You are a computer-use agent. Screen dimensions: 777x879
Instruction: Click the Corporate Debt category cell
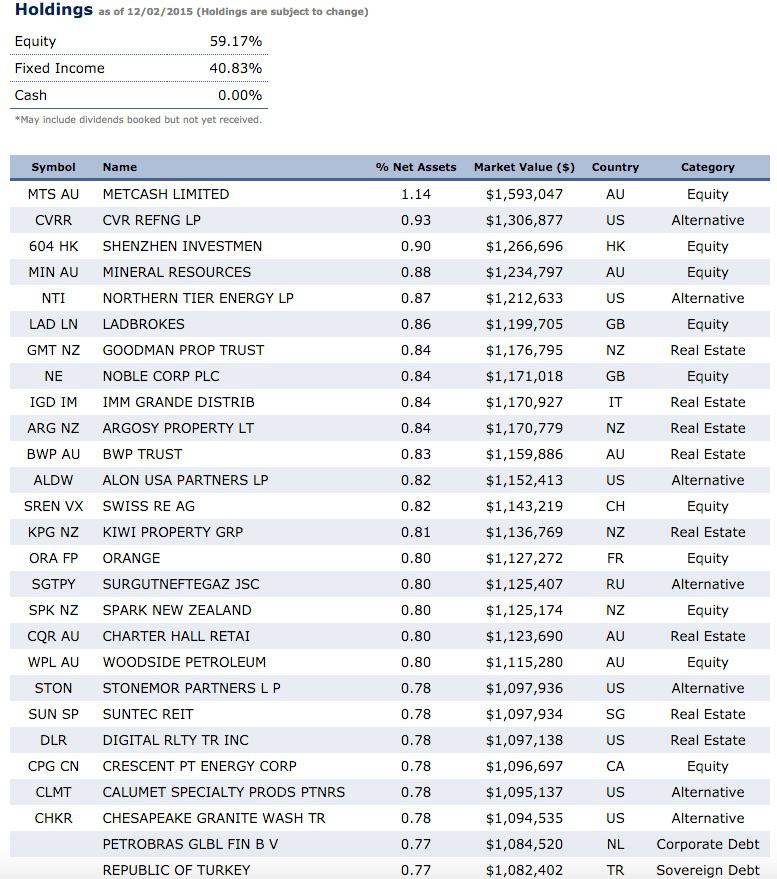(707, 844)
